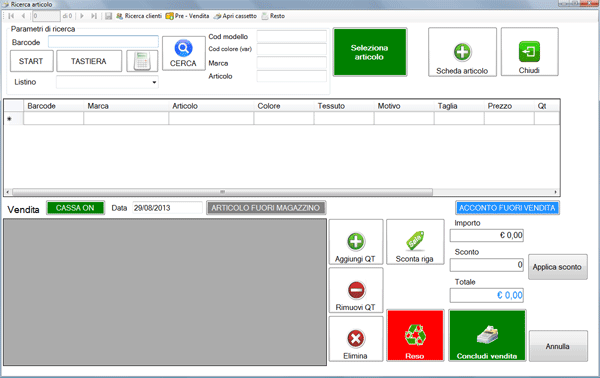Open Resto from toolbar
Image resolution: width=600 pixels, height=378 pixels.
point(273,16)
